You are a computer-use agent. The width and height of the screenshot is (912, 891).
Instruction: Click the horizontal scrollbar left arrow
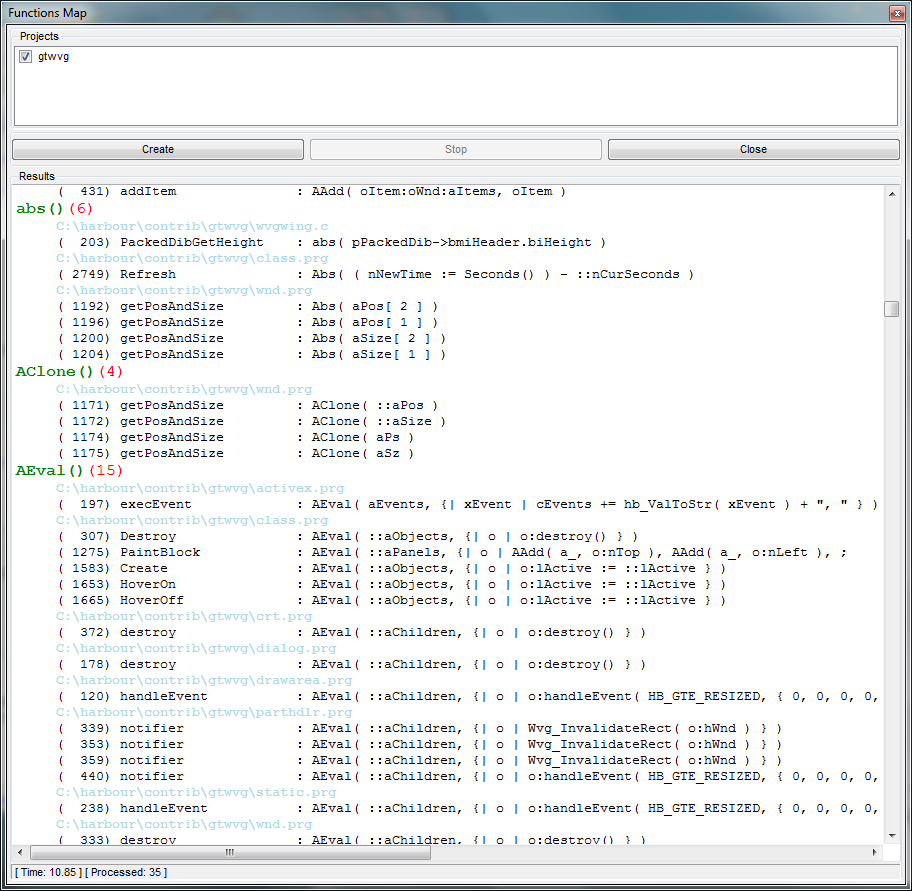pyautogui.click(x=20, y=852)
